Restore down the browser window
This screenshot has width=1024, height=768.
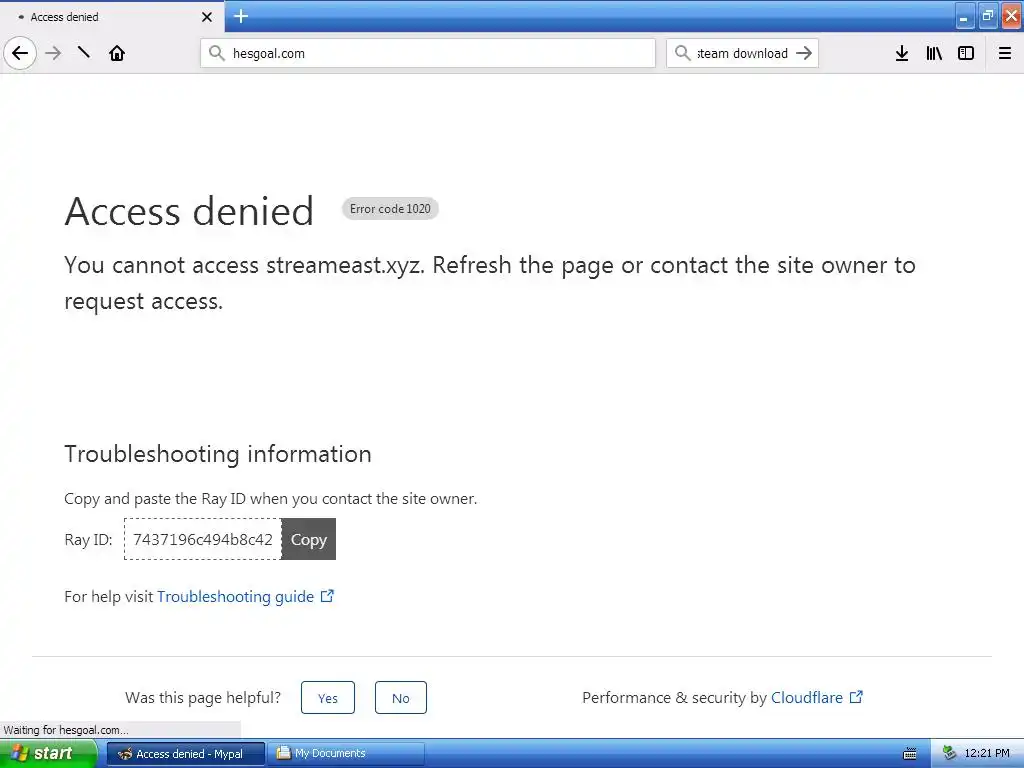pos(987,16)
